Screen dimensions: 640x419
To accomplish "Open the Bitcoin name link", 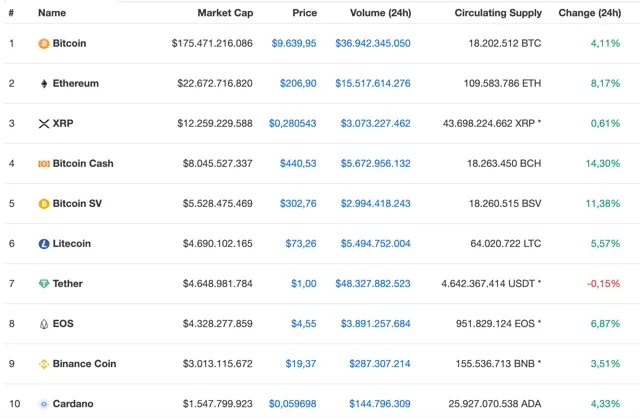I will click(69, 43).
